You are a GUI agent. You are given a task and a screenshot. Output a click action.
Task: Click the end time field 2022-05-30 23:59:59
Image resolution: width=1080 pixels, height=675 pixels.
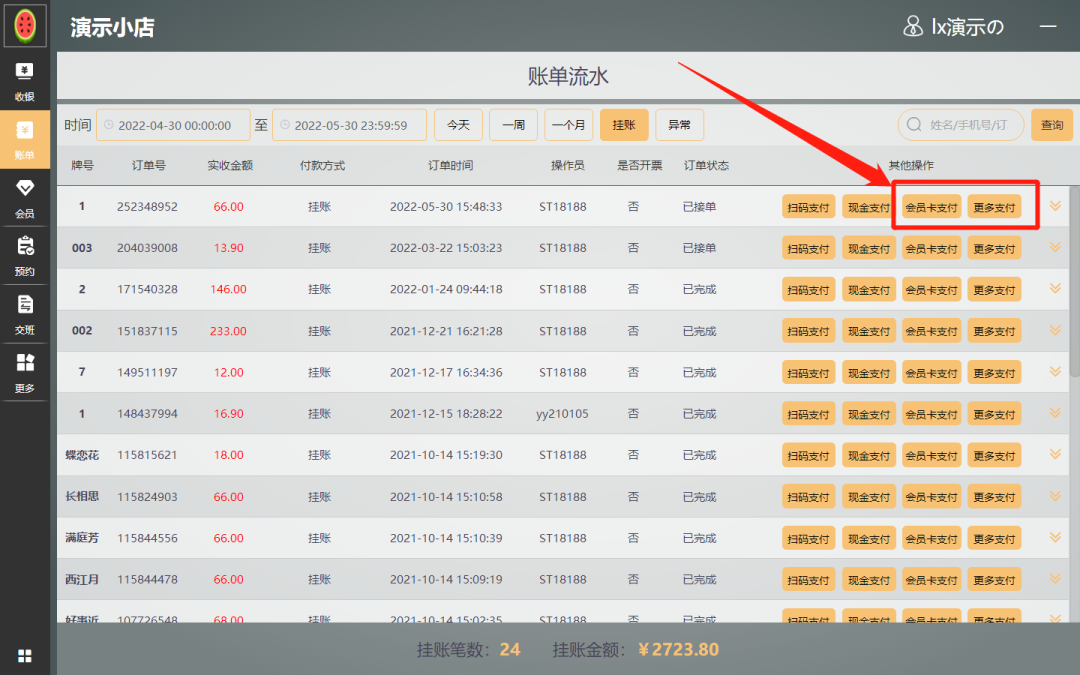(349, 125)
